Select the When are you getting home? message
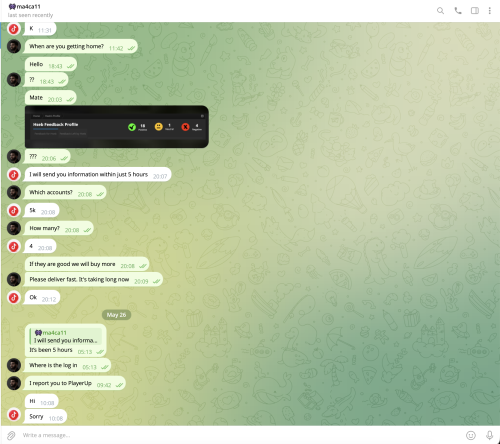This screenshot has width=500, height=444. 81,47
